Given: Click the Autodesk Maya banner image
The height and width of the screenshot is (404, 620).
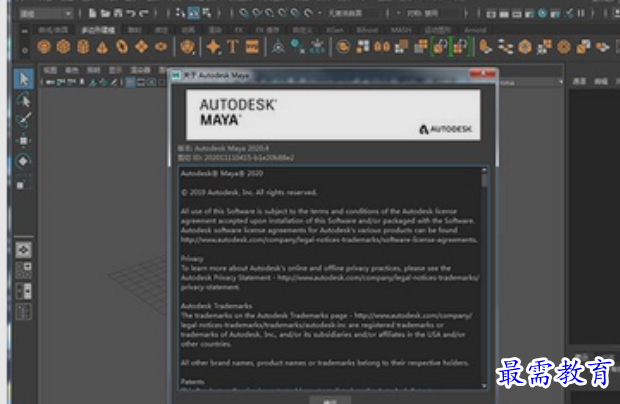Looking at the screenshot, I should point(333,115).
